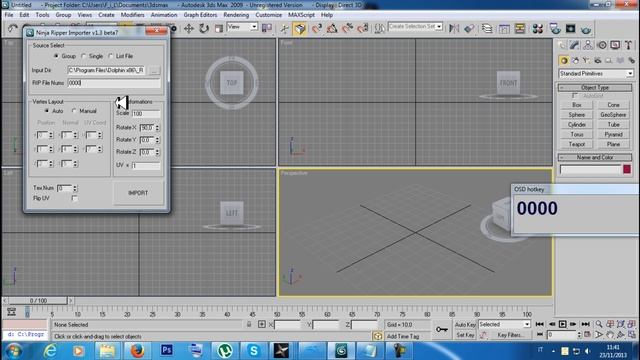Toggle the AutoGrid checkbox
This screenshot has height=360, width=640.
575,96
